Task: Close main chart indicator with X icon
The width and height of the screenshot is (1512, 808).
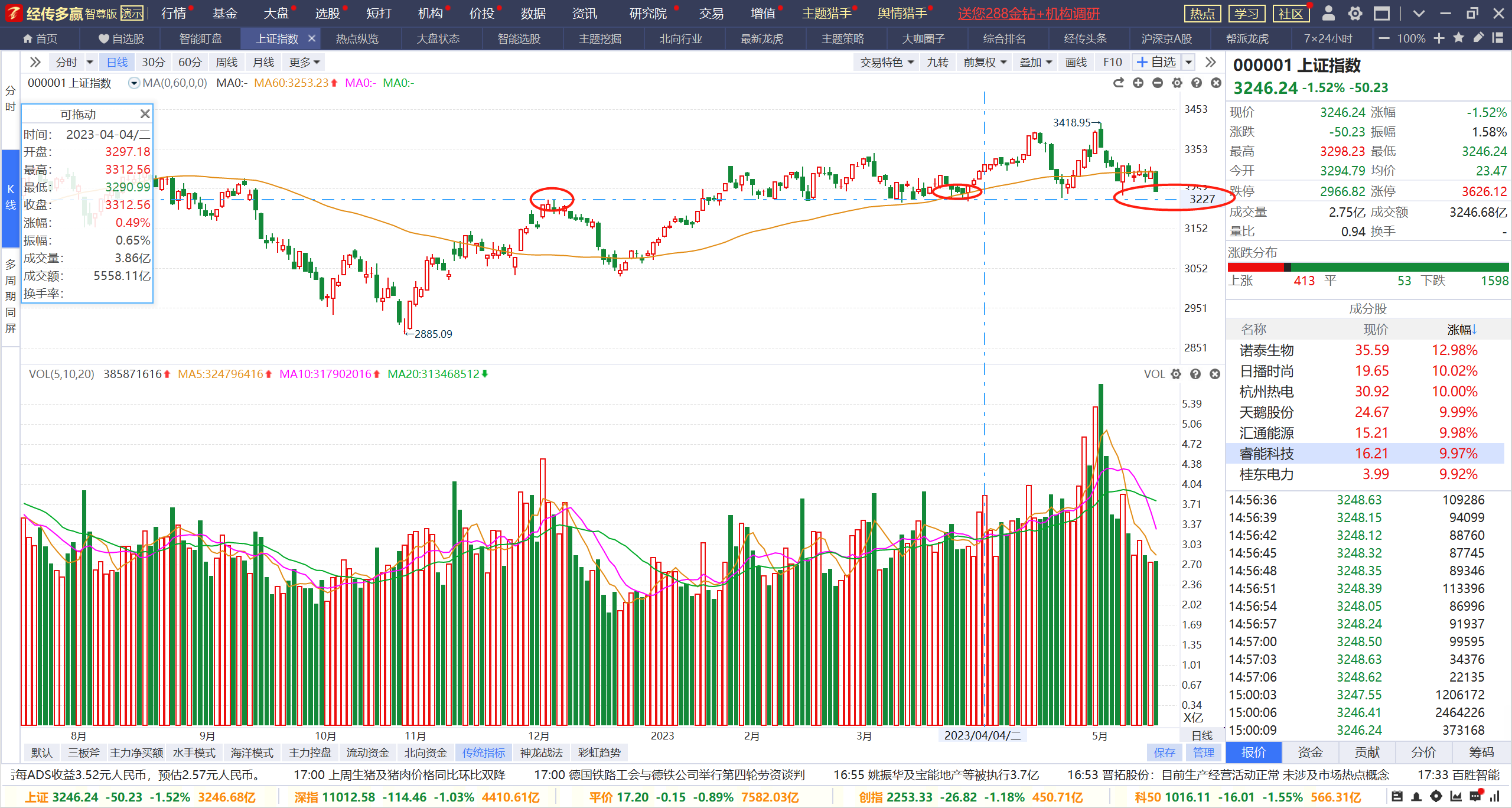Action: [x=1216, y=83]
